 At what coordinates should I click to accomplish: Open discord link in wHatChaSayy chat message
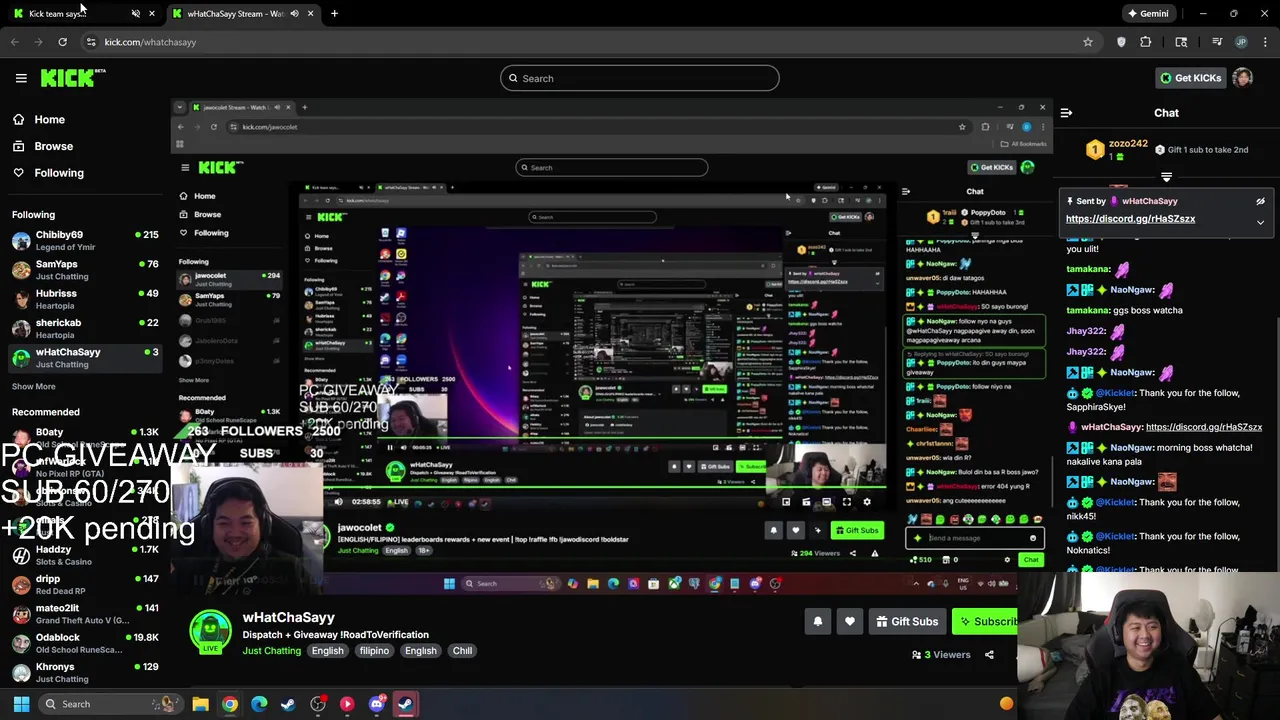pyautogui.click(x=1204, y=427)
